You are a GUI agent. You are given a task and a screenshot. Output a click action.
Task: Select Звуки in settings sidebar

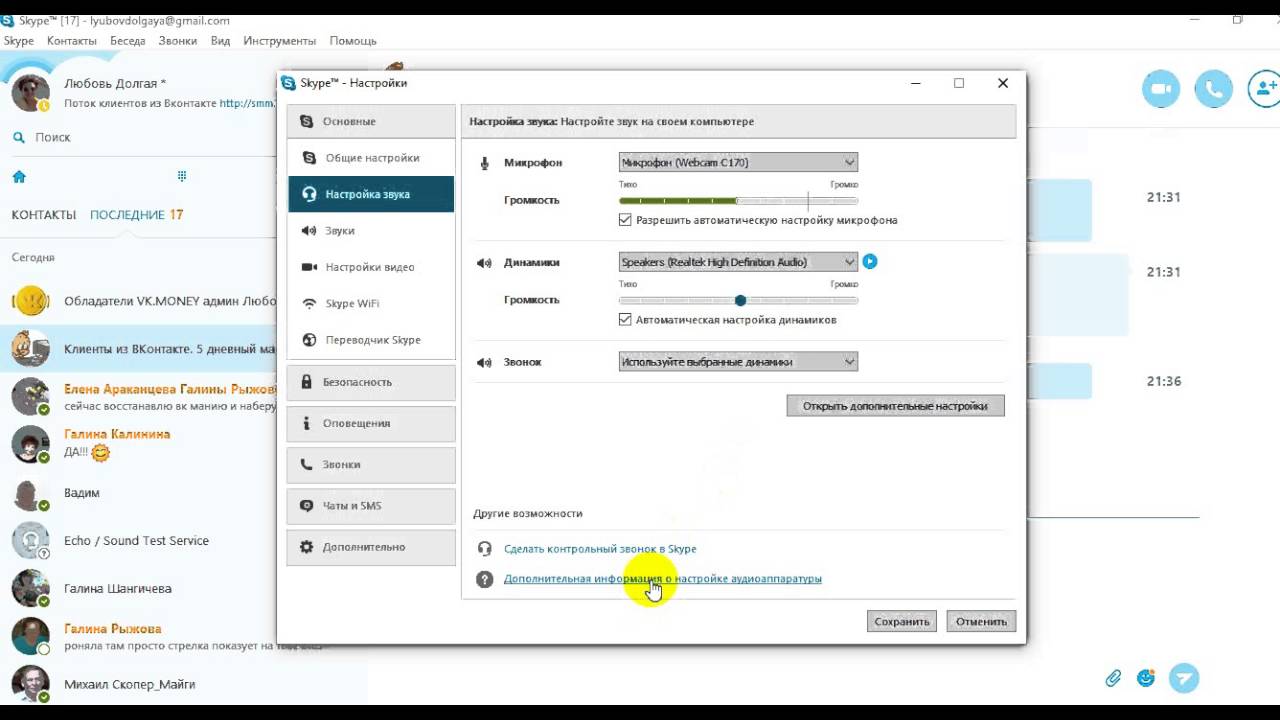point(371,231)
